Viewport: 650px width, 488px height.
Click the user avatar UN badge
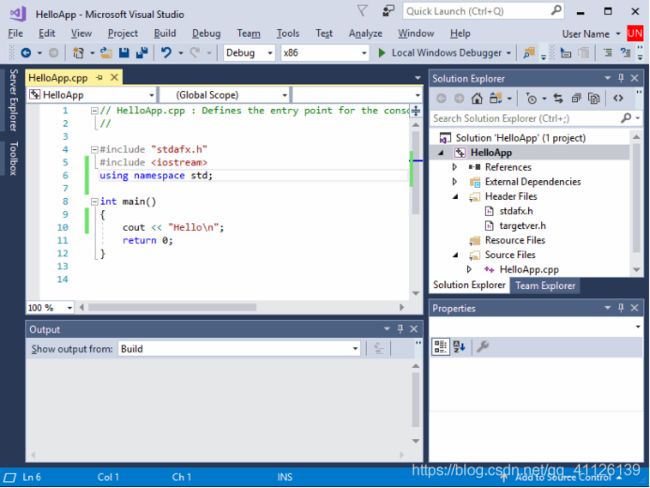coord(635,33)
